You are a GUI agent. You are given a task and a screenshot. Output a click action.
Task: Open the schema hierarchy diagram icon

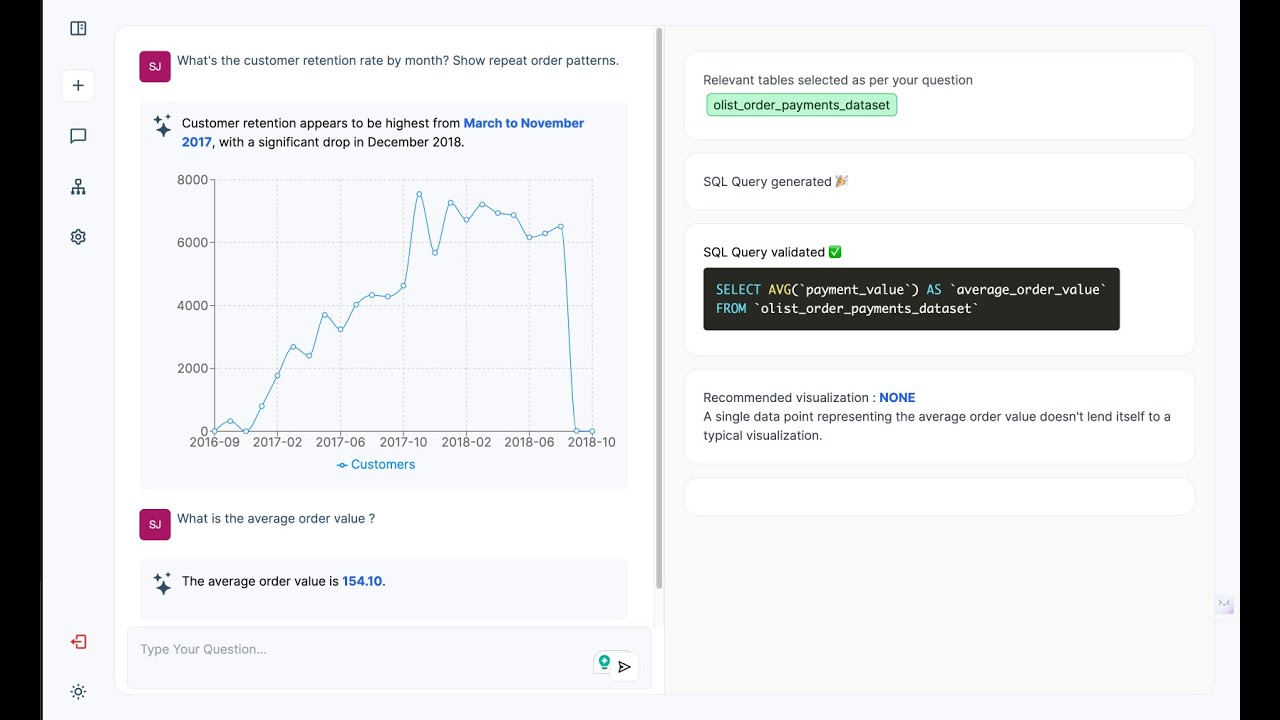click(78, 187)
